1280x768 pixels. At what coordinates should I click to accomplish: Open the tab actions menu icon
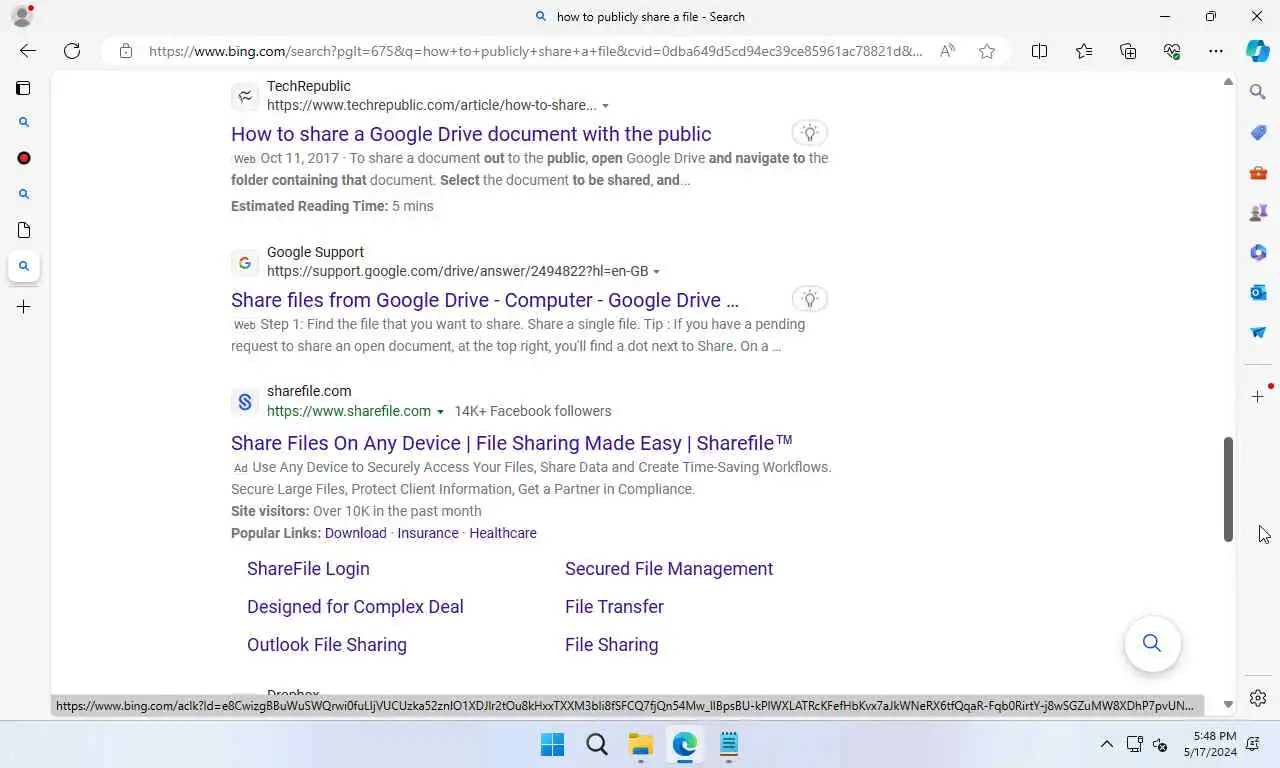tap(23, 88)
